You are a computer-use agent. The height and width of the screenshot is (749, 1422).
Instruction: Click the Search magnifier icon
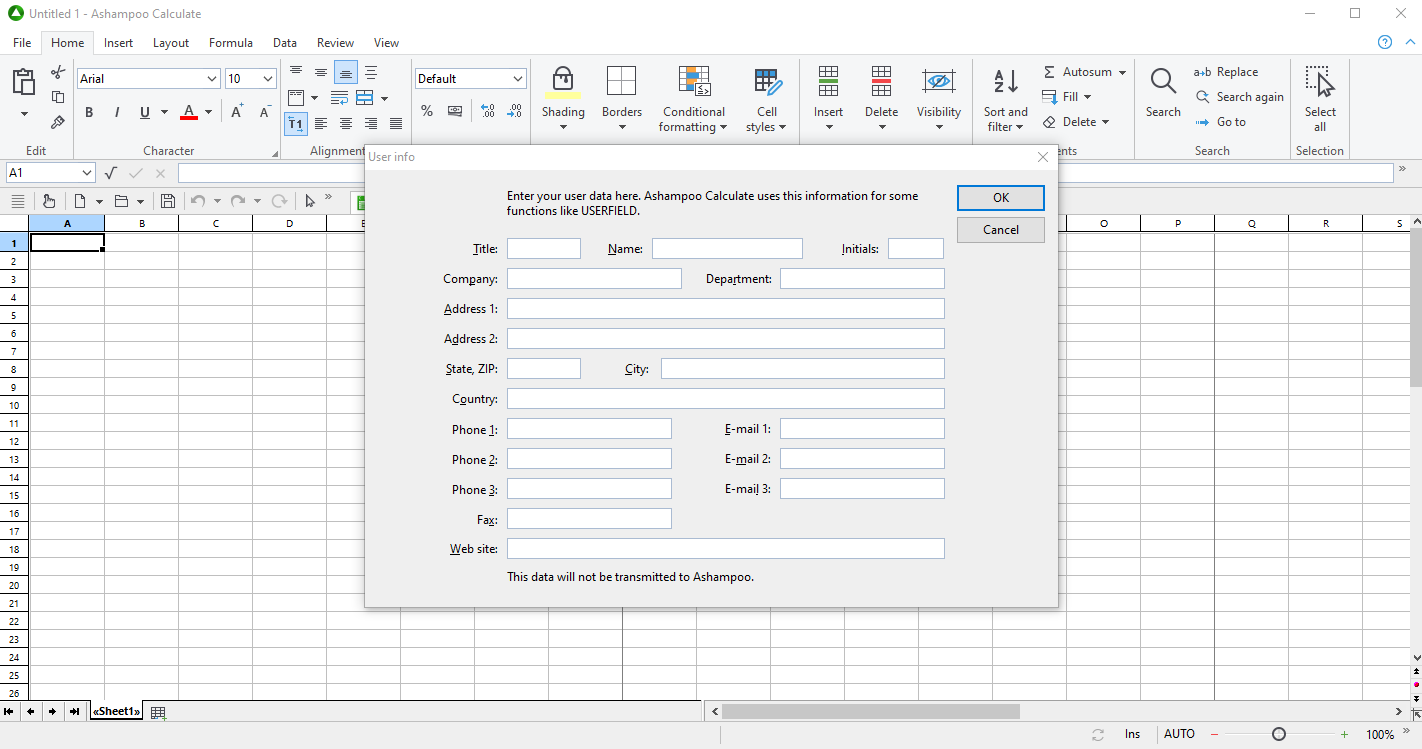[1162, 81]
